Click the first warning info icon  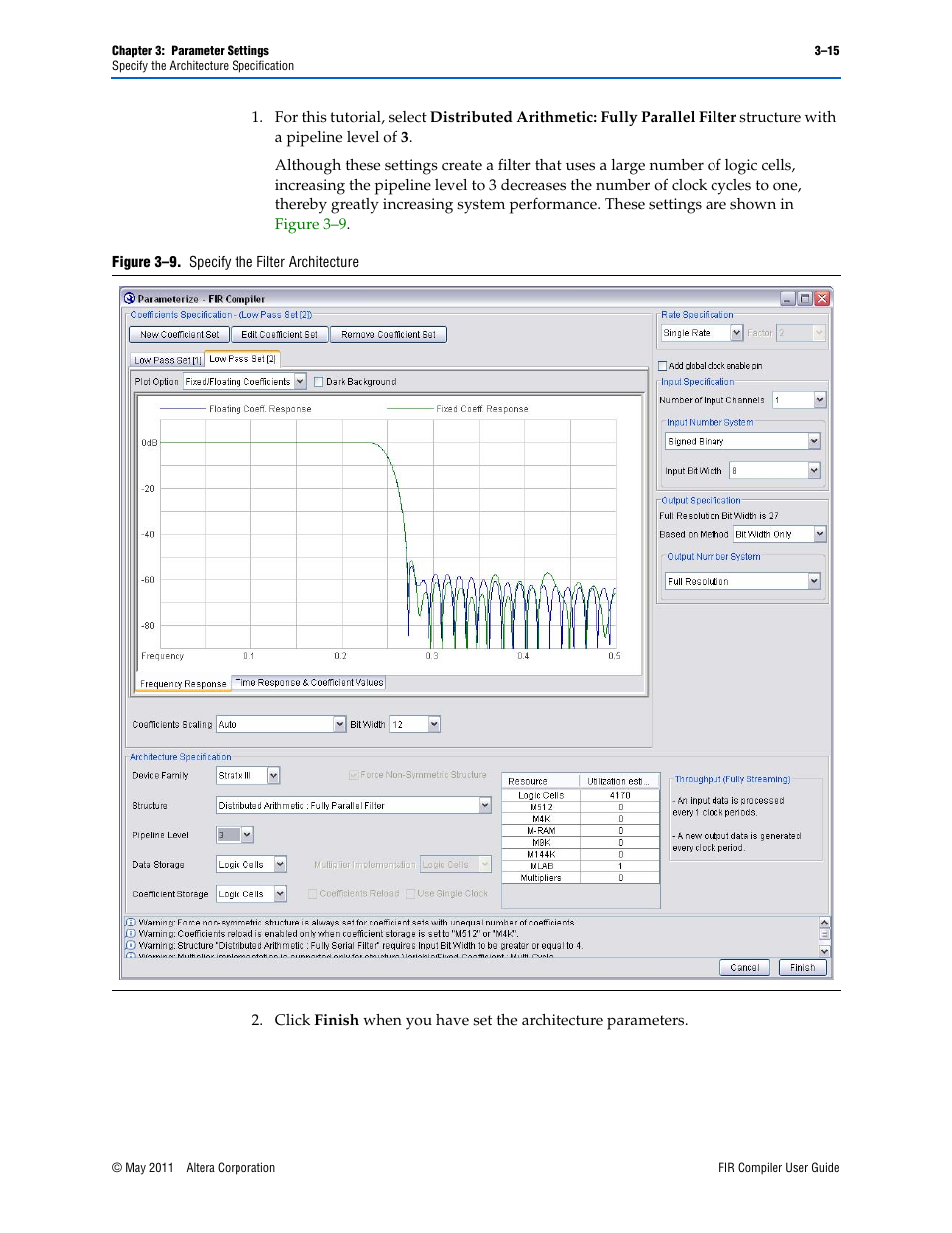pos(130,923)
